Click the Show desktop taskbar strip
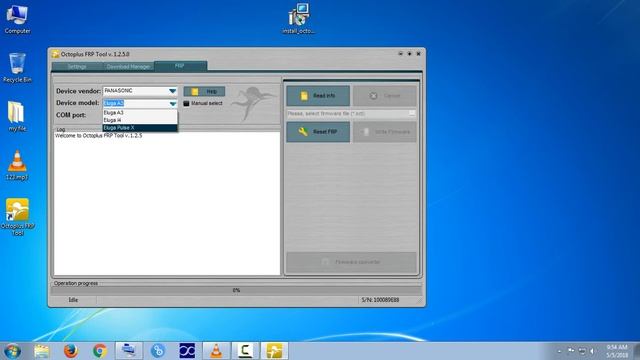This screenshot has height=360, width=640. click(x=636, y=351)
